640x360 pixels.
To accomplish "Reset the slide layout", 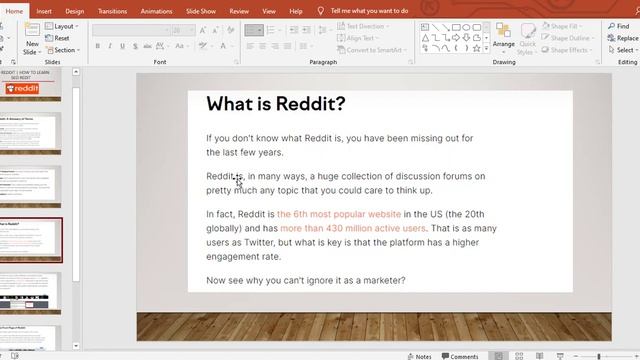I will pos(57,38).
